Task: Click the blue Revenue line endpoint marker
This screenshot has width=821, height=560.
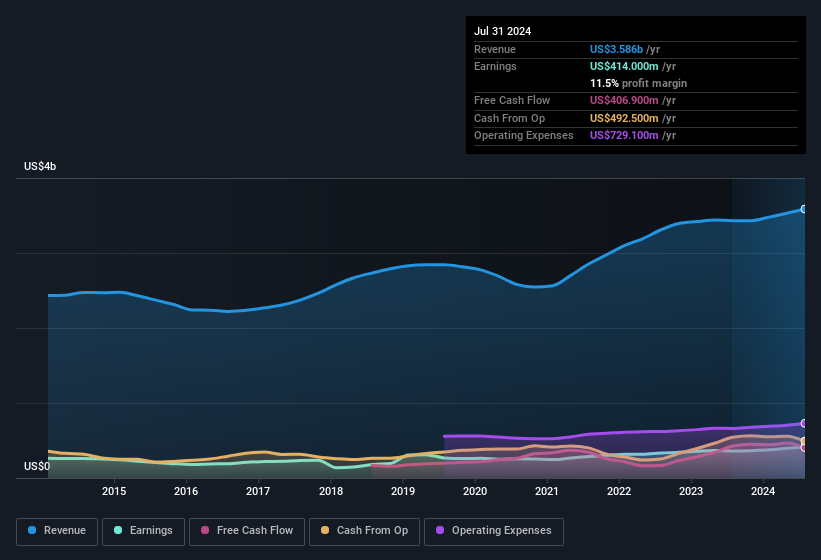Action: (804, 209)
